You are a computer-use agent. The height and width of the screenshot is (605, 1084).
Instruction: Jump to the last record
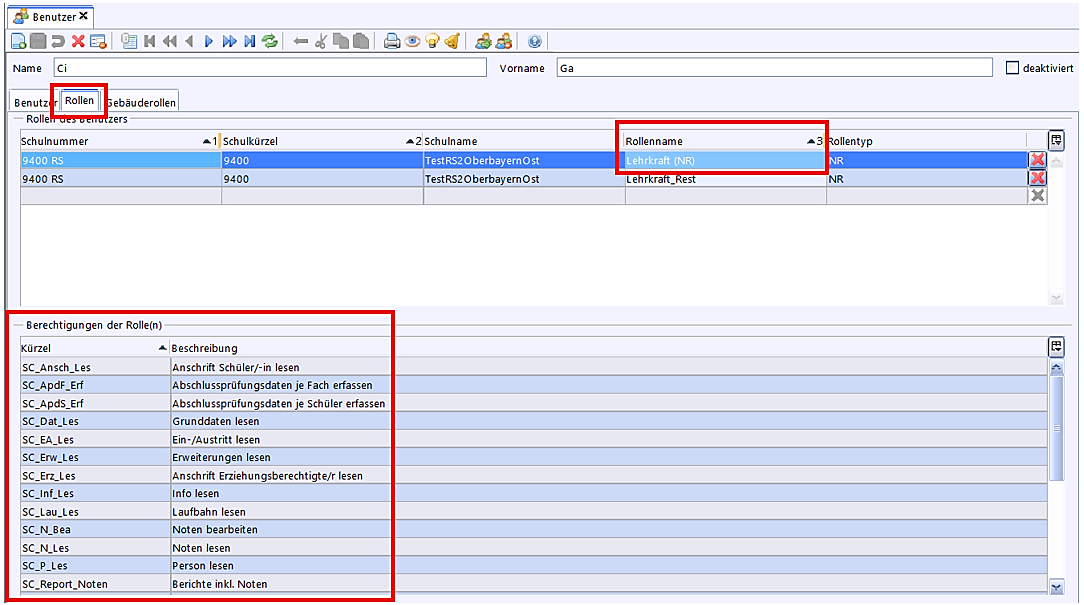tap(250, 41)
